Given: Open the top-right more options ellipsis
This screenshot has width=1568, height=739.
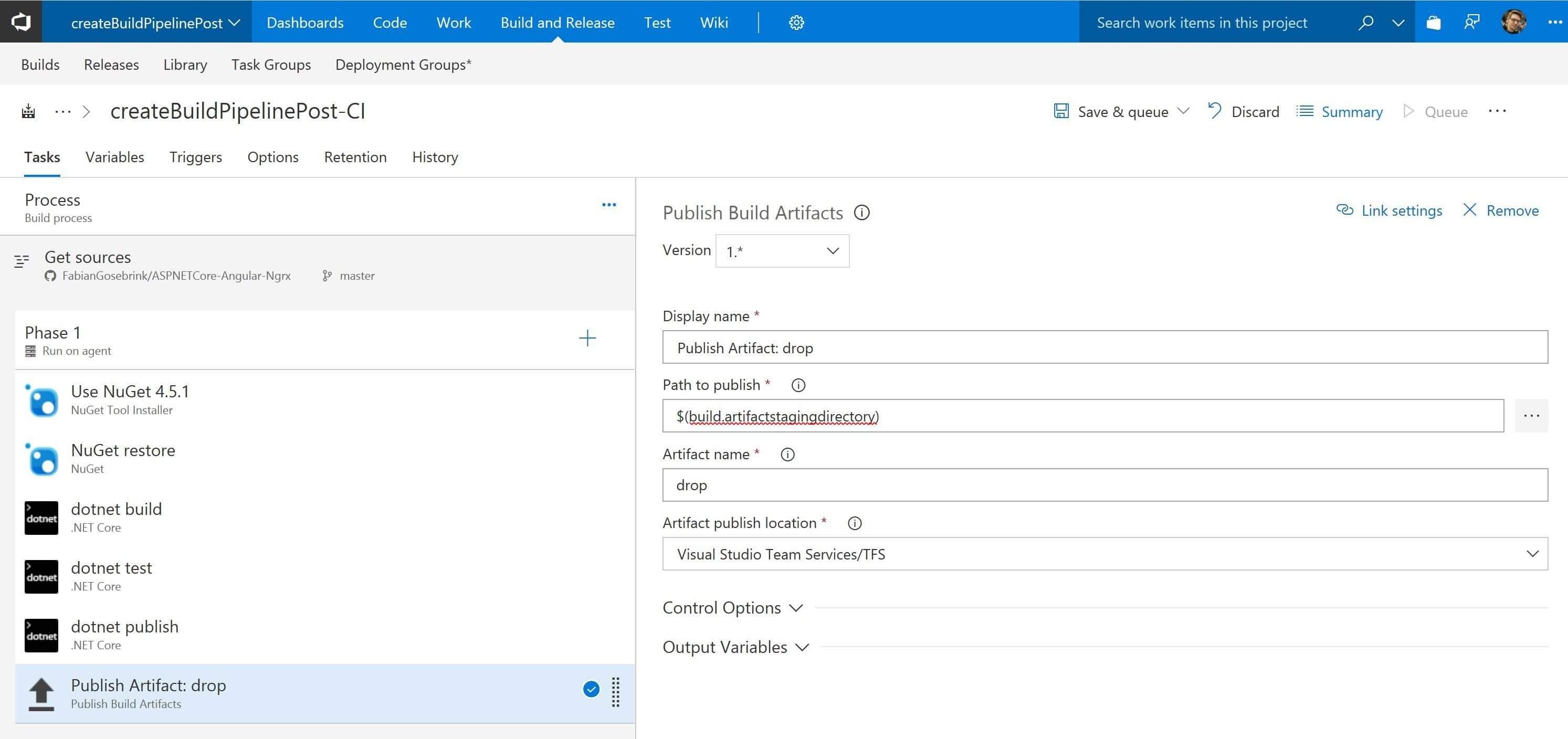Looking at the screenshot, I should [x=1555, y=23].
